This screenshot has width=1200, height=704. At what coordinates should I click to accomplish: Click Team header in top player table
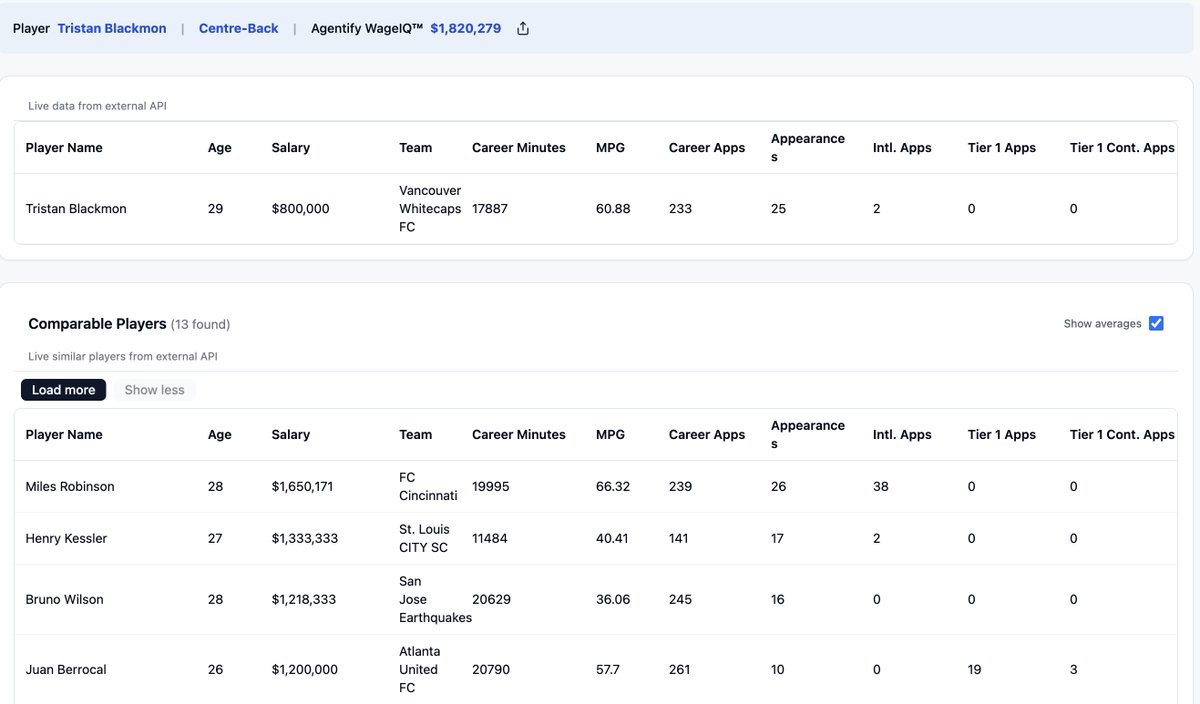pyautogui.click(x=416, y=148)
